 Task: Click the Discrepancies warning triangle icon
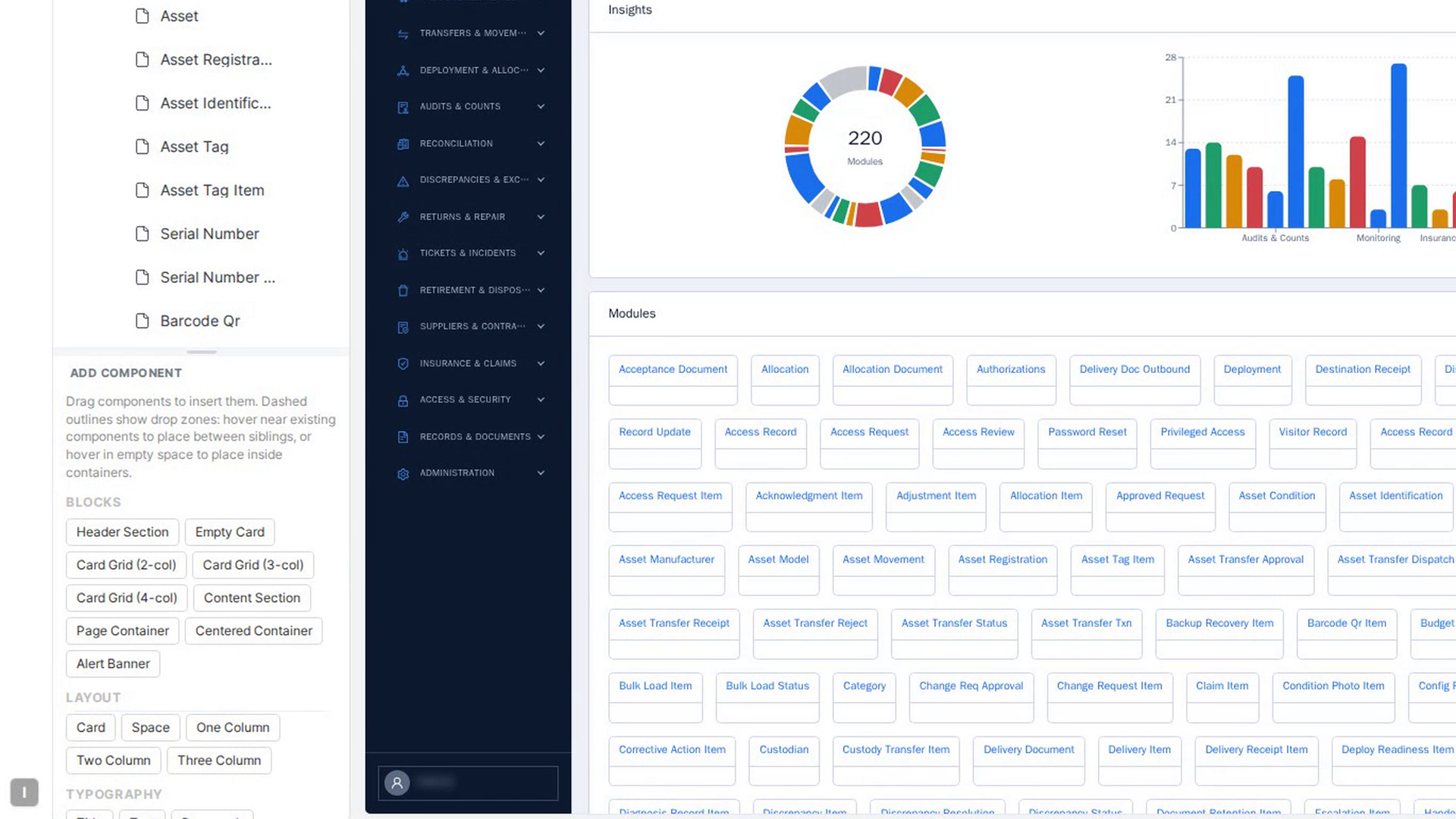click(403, 180)
